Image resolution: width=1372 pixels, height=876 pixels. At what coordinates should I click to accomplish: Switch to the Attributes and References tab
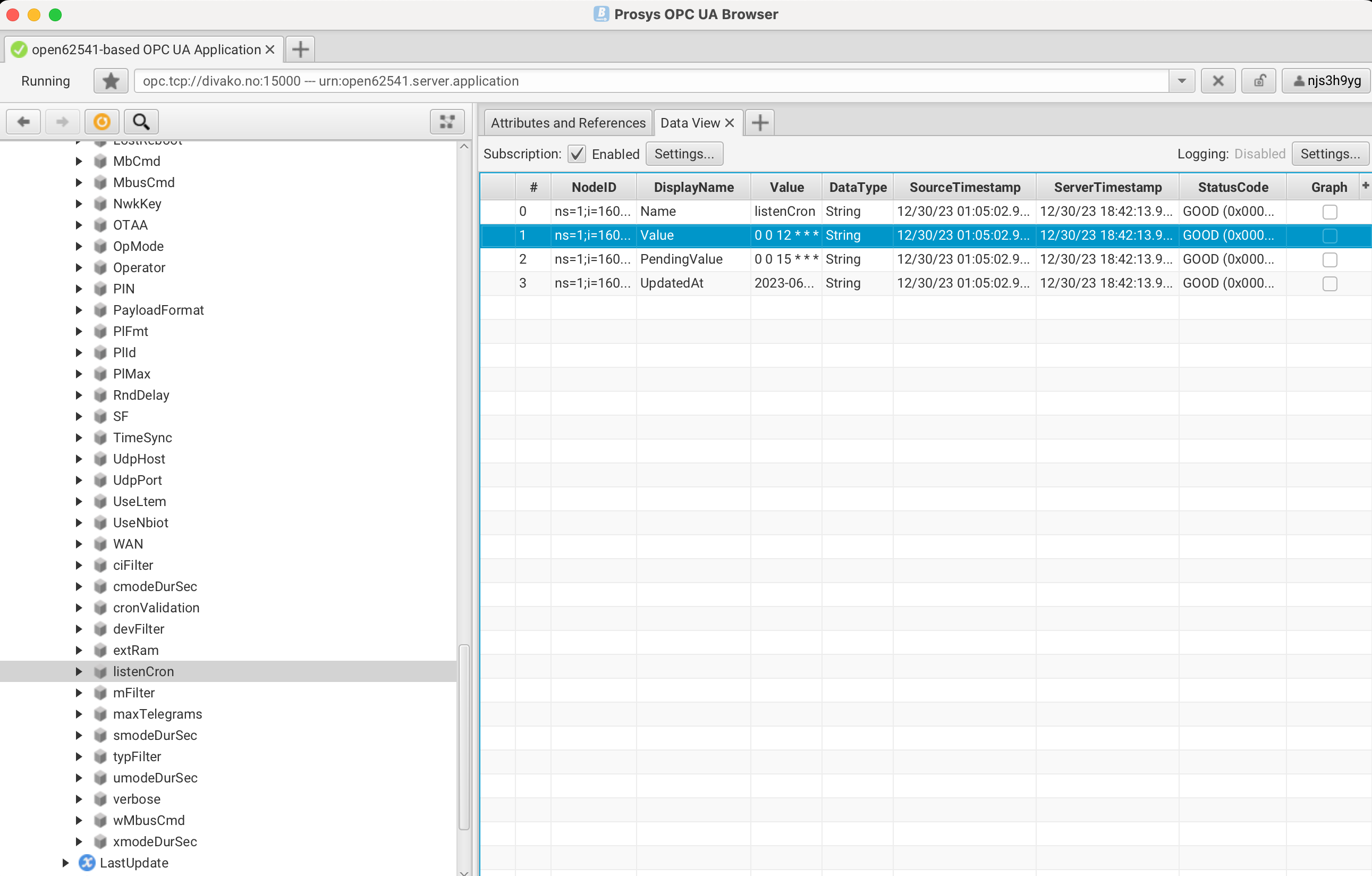pos(567,122)
